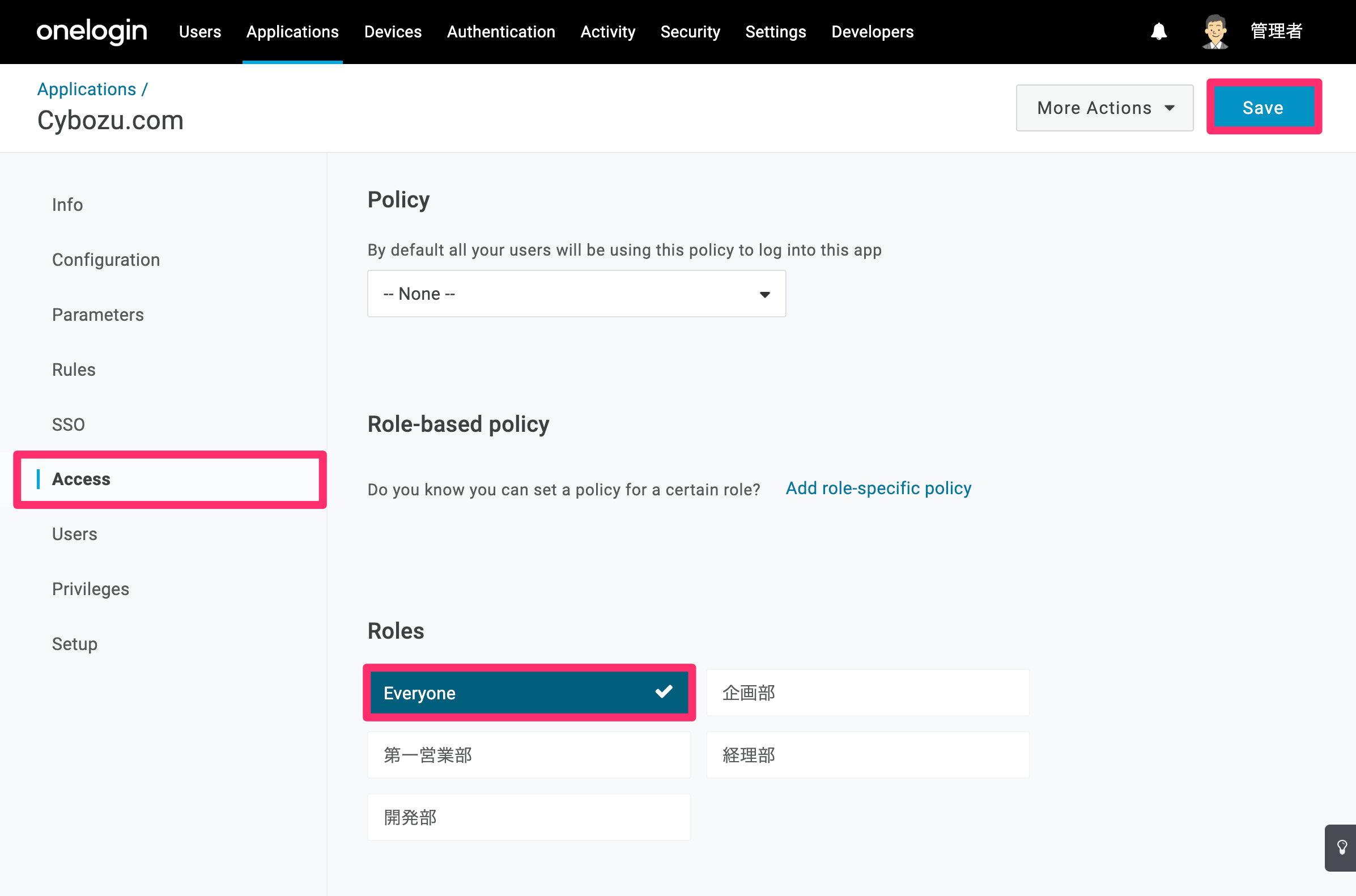Click the checkmark on Everyone role
This screenshot has height=896, width=1356.
[664, 692]
